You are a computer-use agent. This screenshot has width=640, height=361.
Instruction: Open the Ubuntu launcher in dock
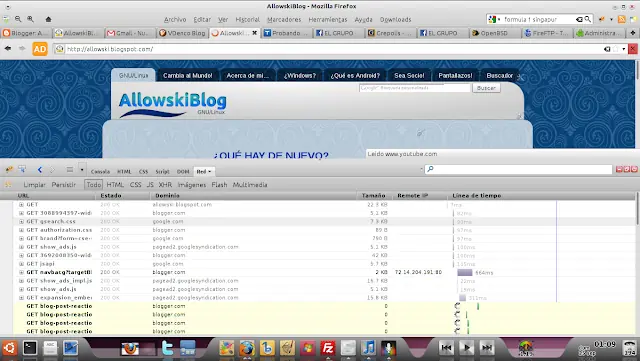point(10,348)
